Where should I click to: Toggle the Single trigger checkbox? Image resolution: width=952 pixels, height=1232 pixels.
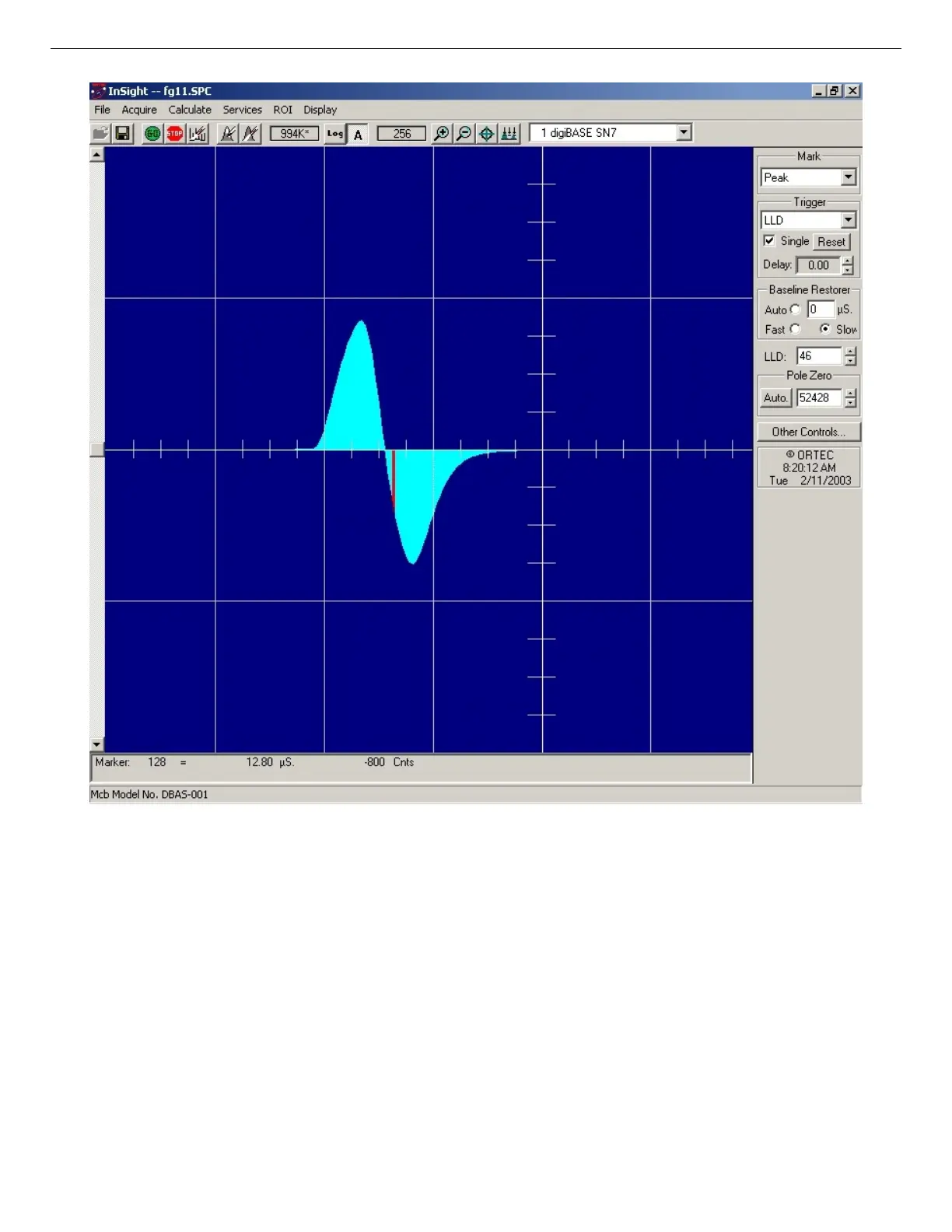coord(769,241)
